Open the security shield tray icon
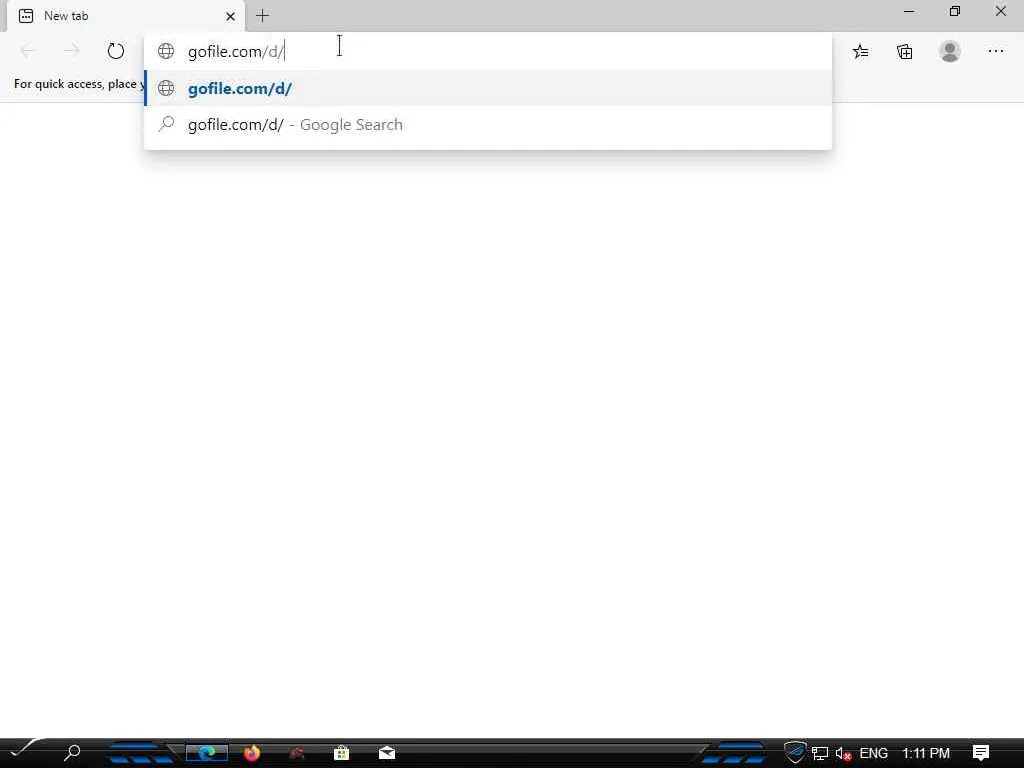 [x=795, y=752]
